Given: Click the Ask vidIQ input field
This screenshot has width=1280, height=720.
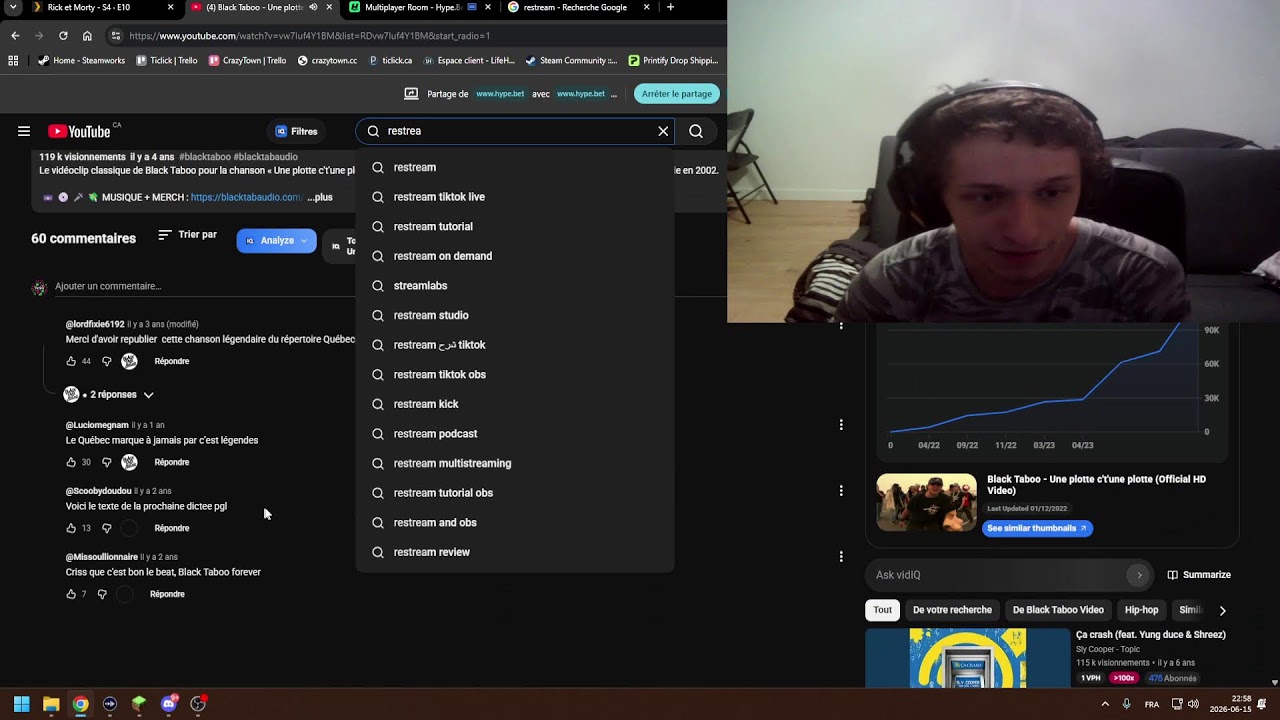Looking at the screenshot, I should coord(1000,575).
